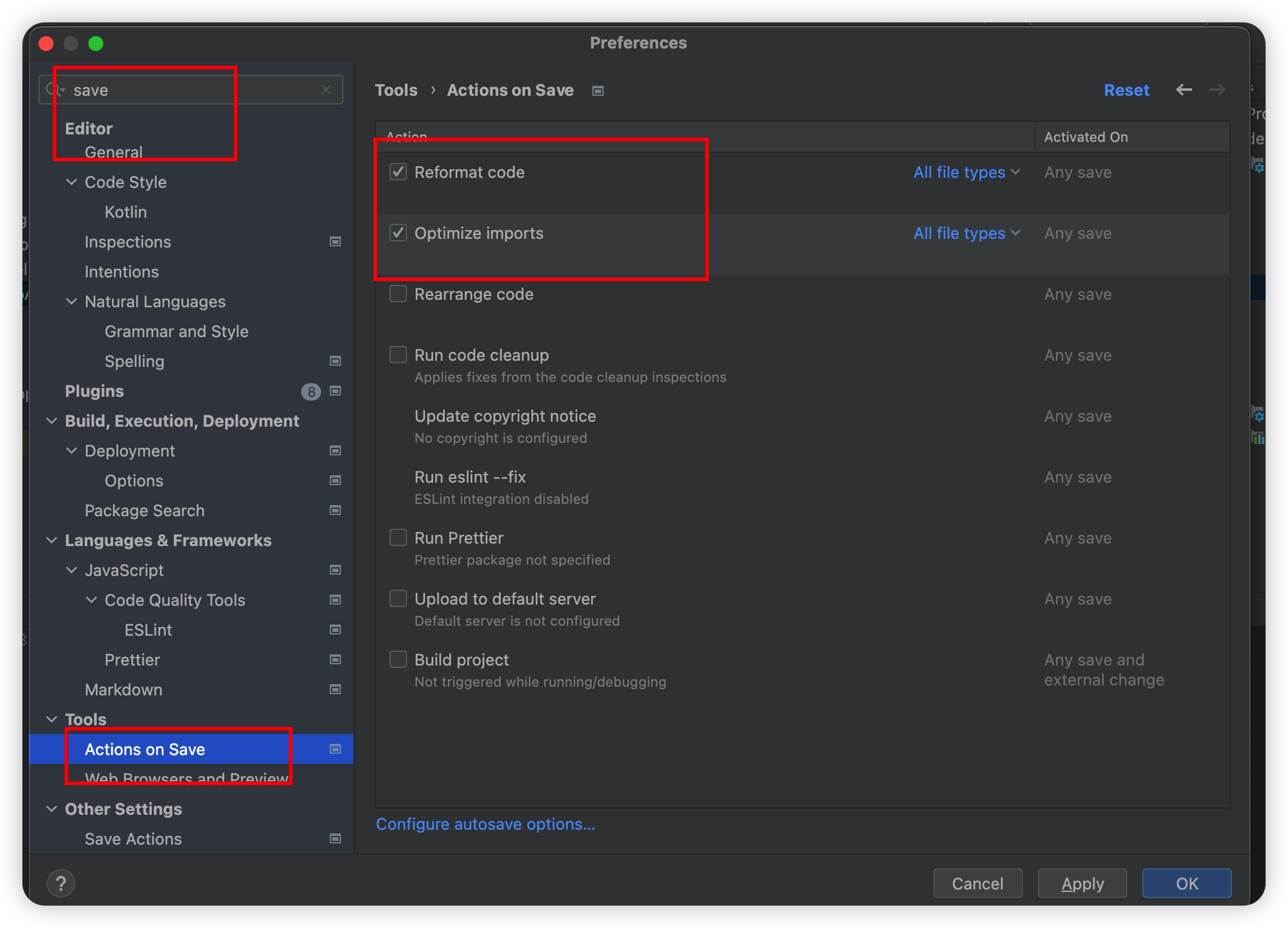Click the project icon next to Deployment

(x=335, y=450)
